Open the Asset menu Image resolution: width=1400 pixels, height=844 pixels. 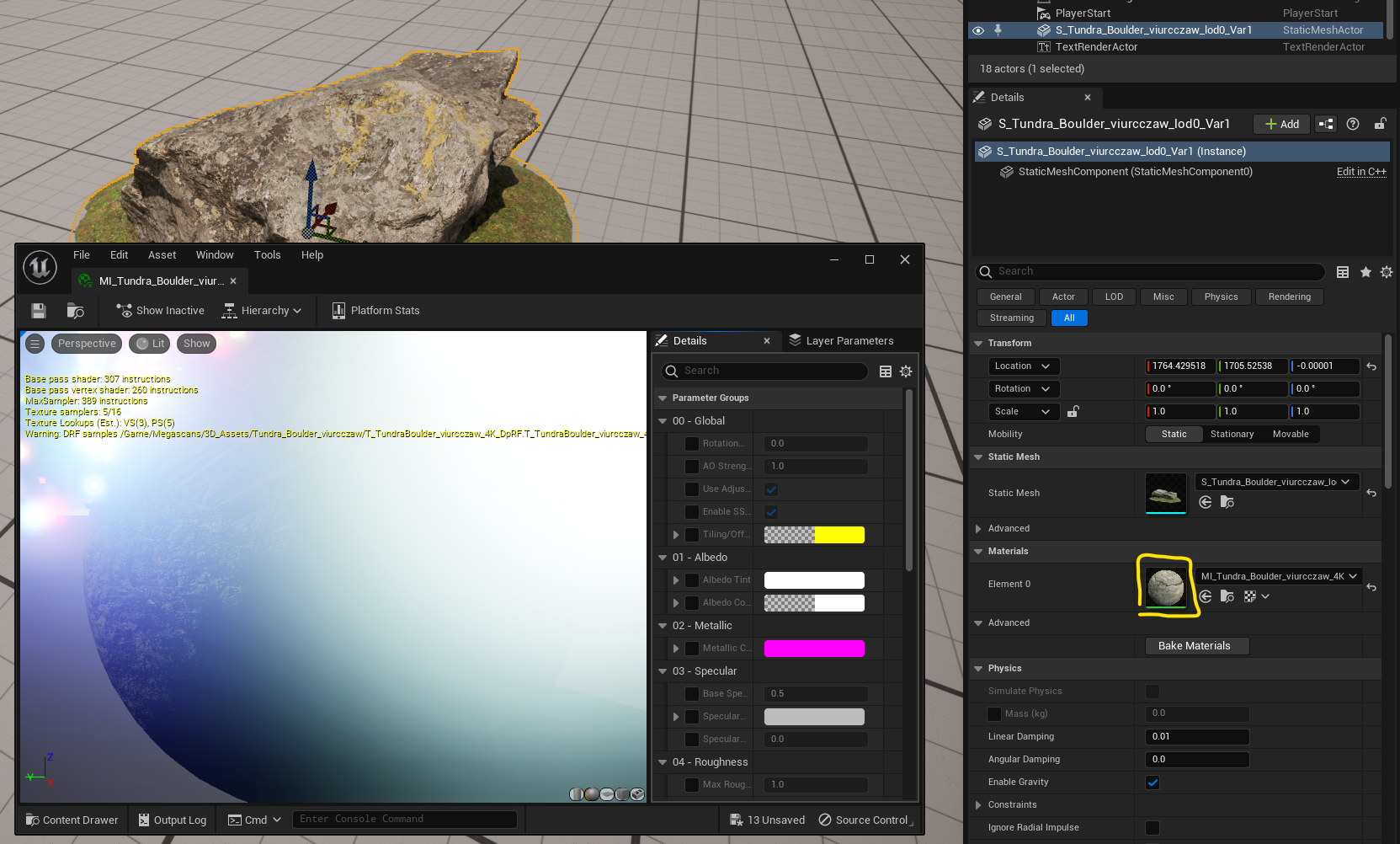[162, 255]
